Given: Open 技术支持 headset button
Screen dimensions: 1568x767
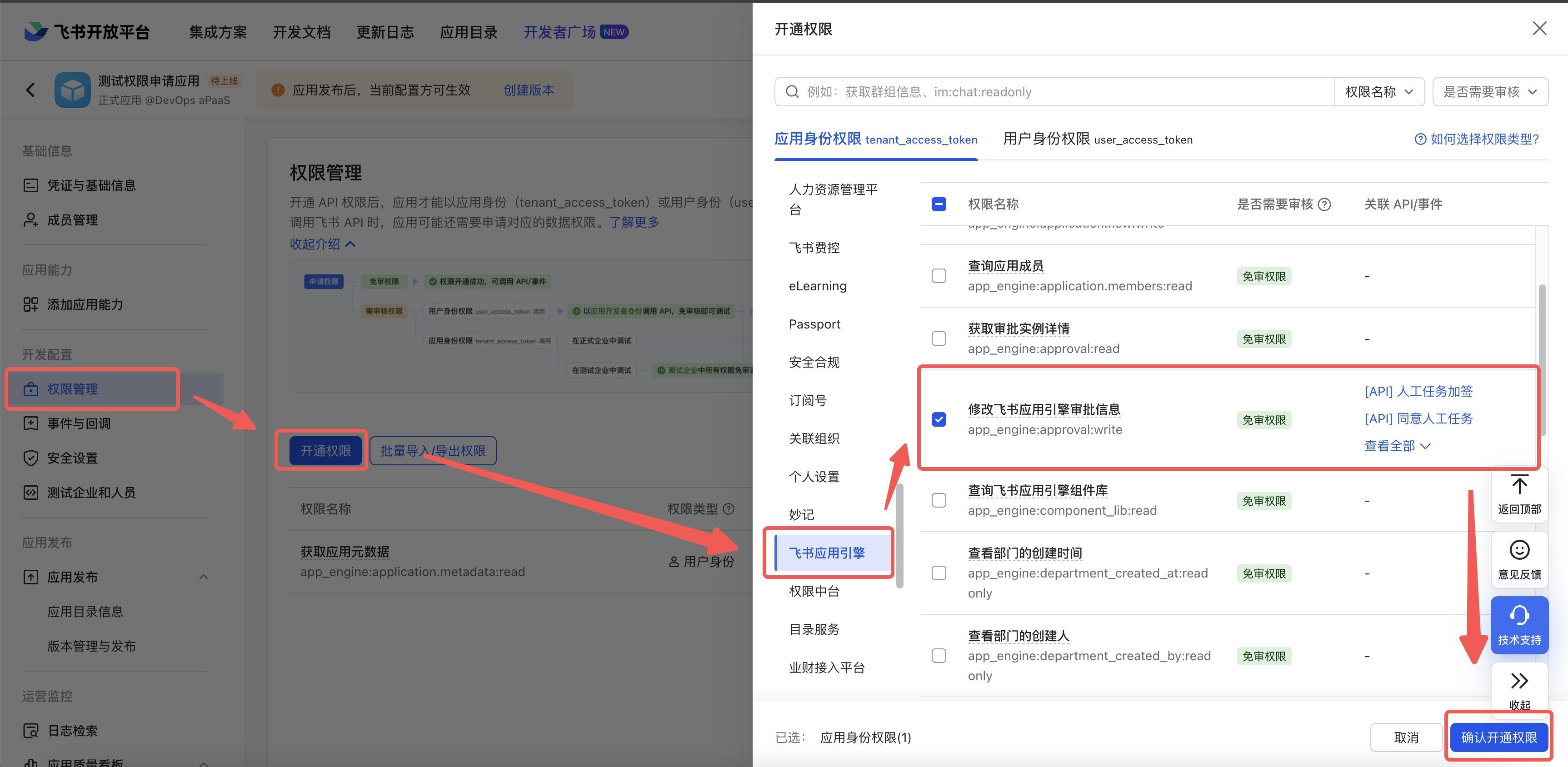Looking at the screenshot, I should click(x=1519, y=625).
